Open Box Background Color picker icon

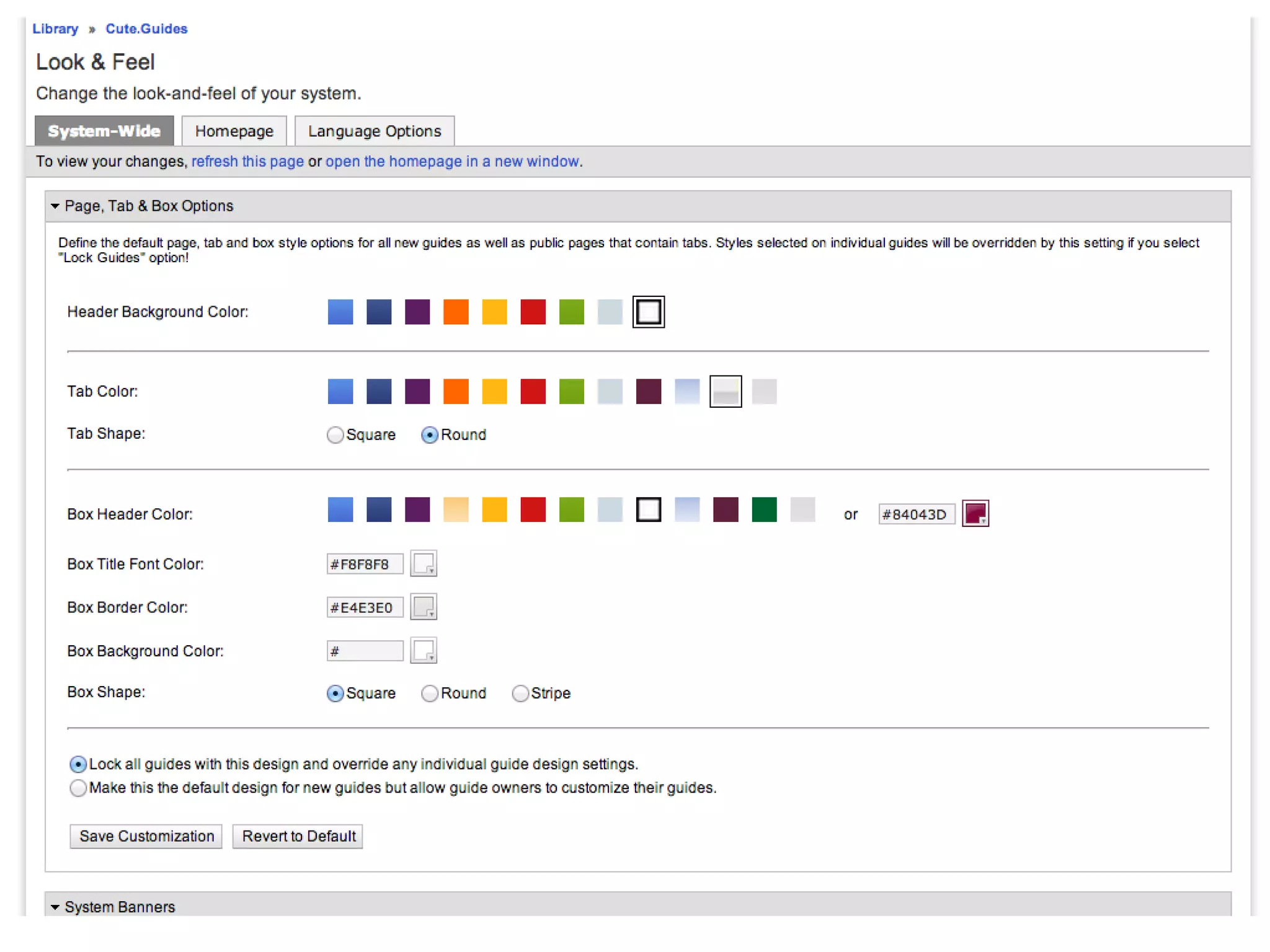pyautogui.click(x=424, y=650)
